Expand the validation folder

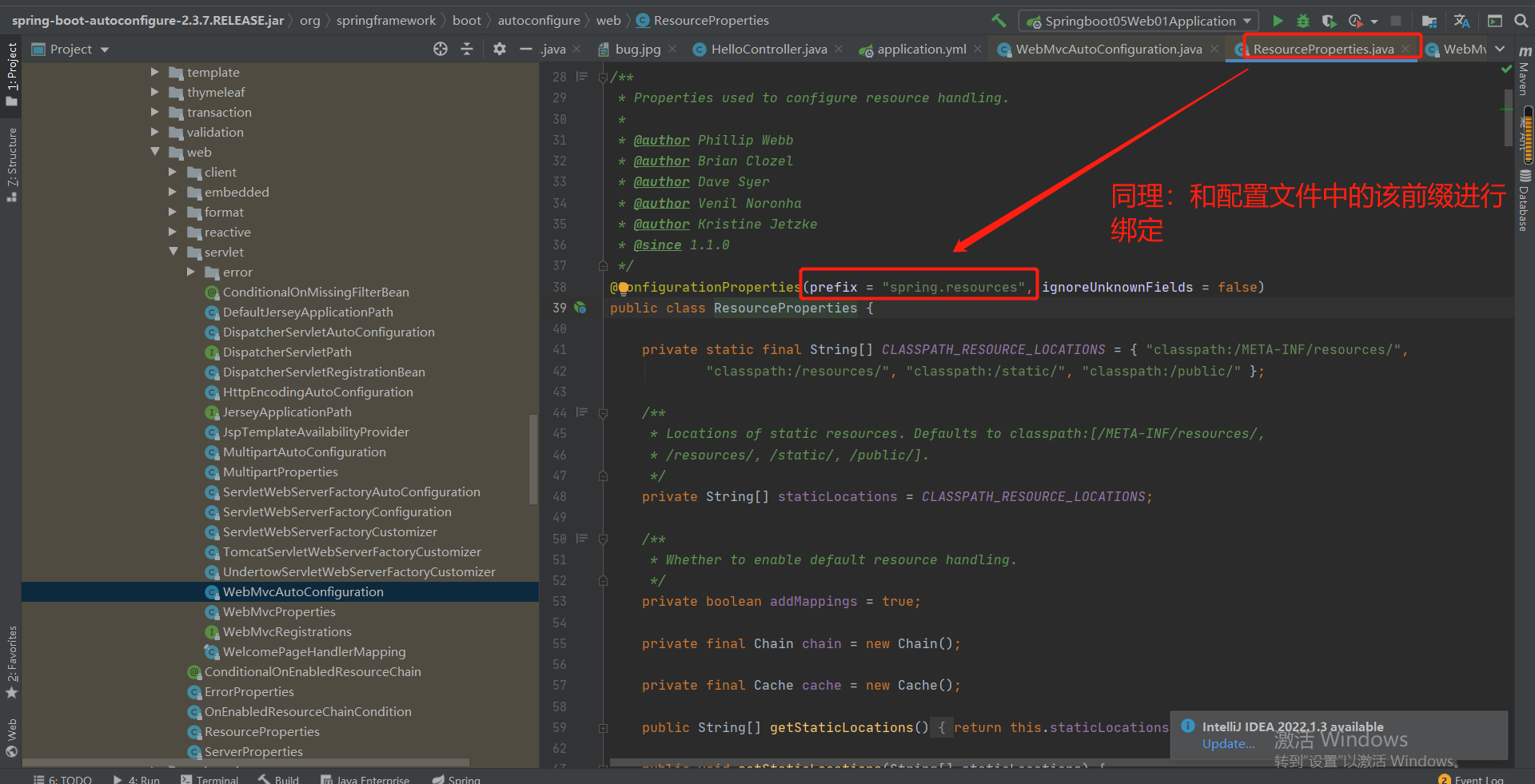click(x=155, y=132)
